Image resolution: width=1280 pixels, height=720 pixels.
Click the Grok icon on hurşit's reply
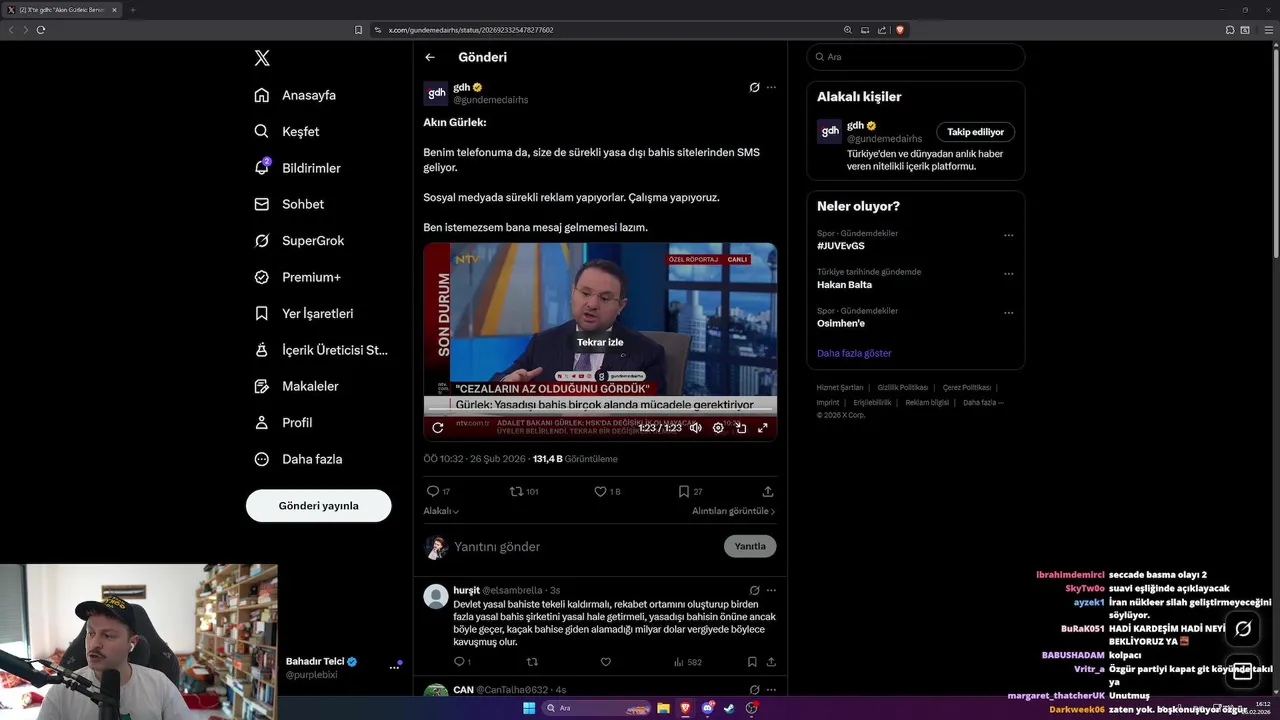(754, 590)
